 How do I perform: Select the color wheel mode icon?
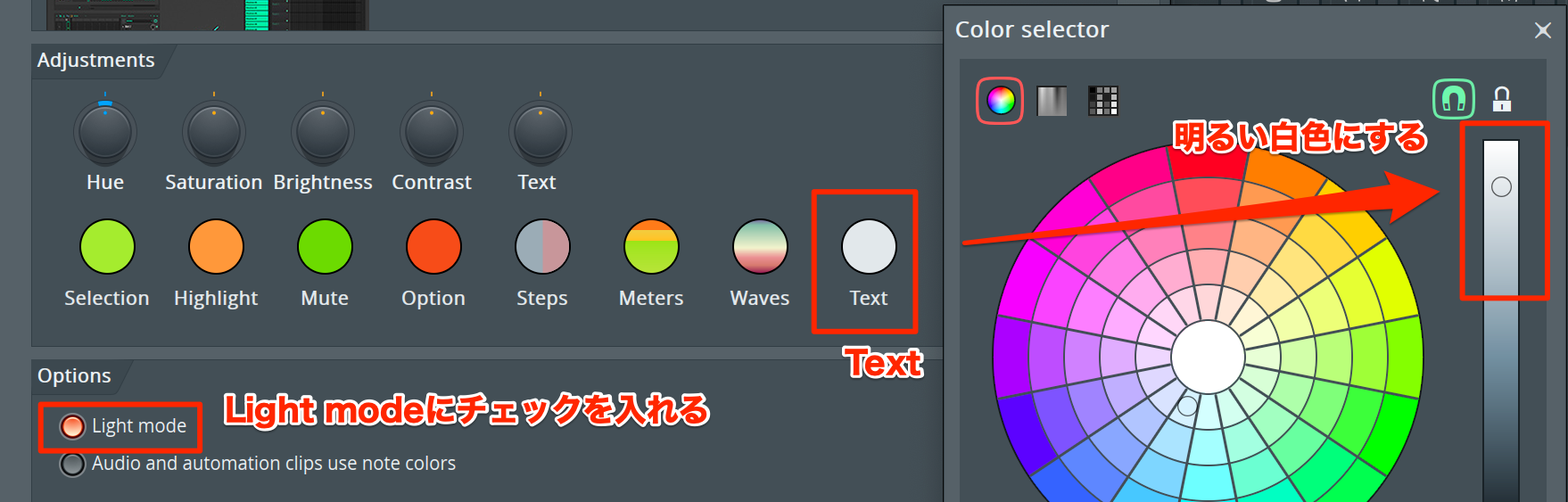click(1000, 101)
